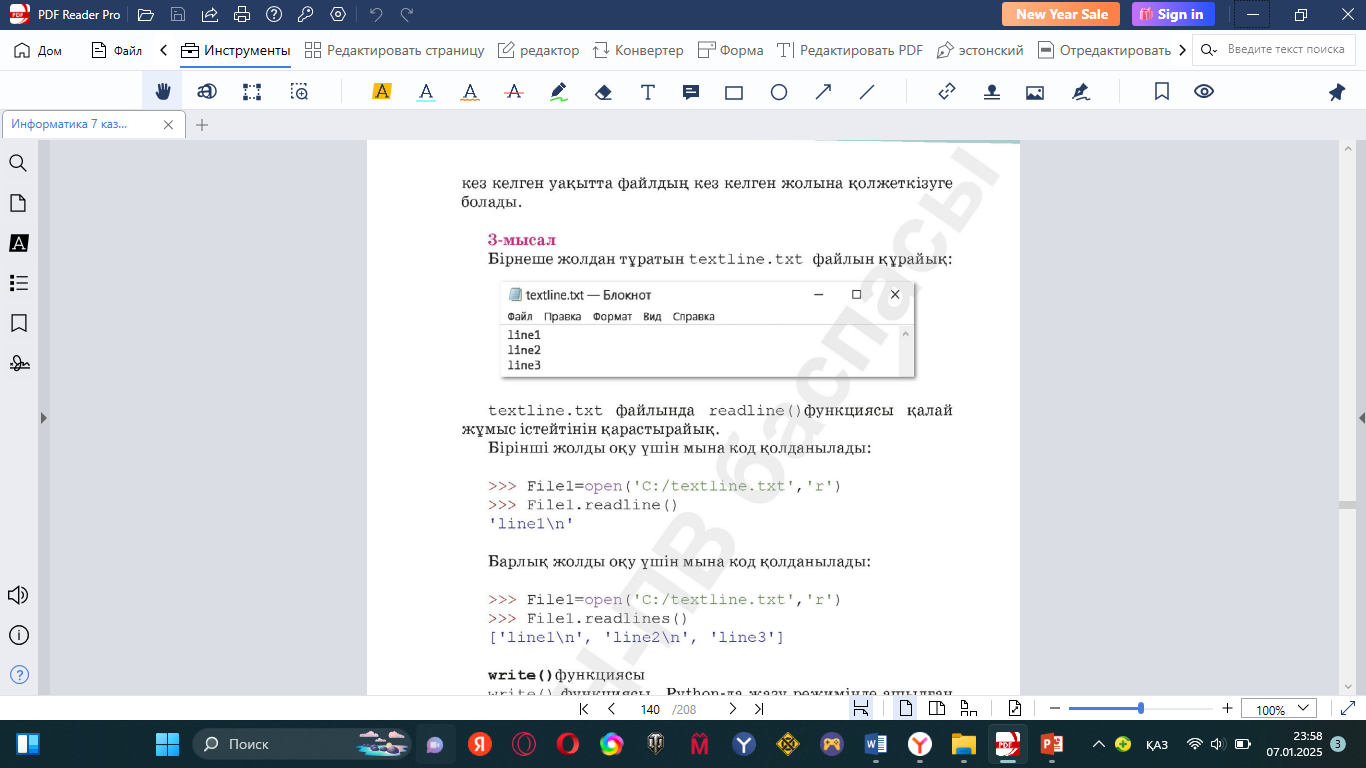This screenshot has height=768, width=1366.
Task: Go to the next page
Action: tap(732, 709)
